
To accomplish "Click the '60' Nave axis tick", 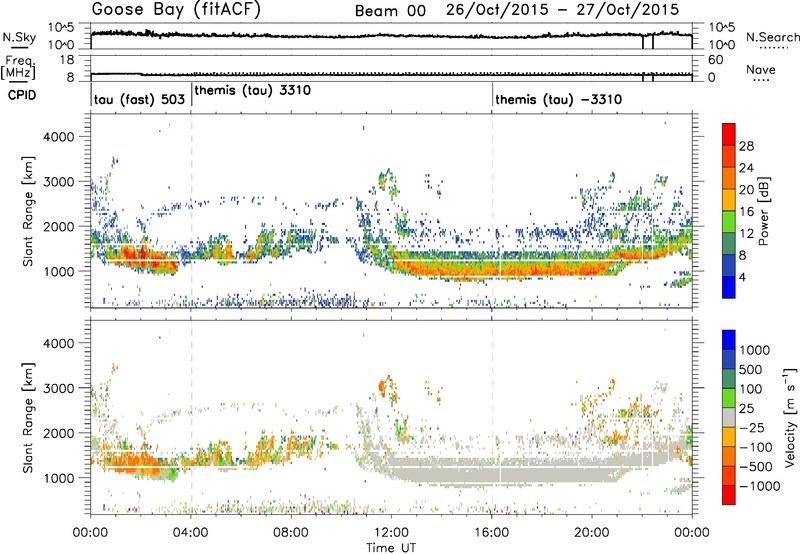I will tap(715, 60).
